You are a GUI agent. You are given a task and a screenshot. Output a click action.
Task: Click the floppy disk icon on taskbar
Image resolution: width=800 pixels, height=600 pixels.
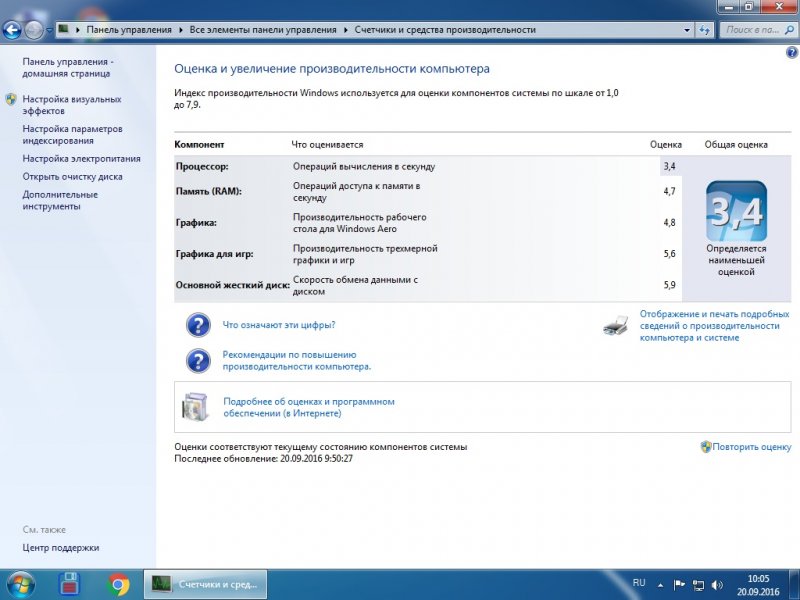(x=70, y=583)
